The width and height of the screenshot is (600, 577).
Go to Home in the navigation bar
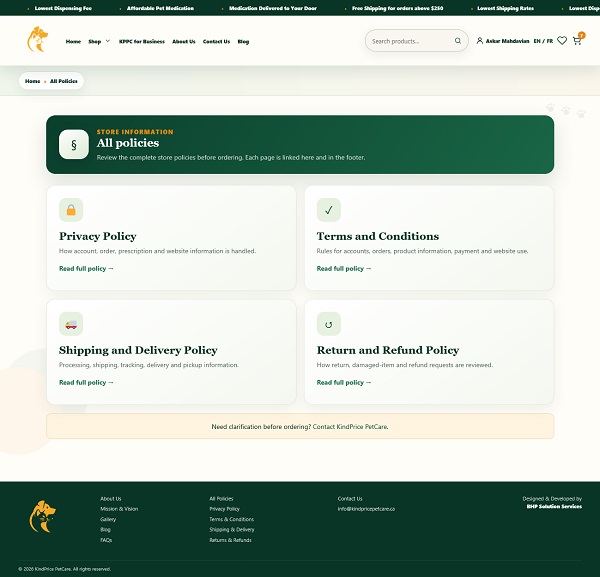tap(73, 41)
